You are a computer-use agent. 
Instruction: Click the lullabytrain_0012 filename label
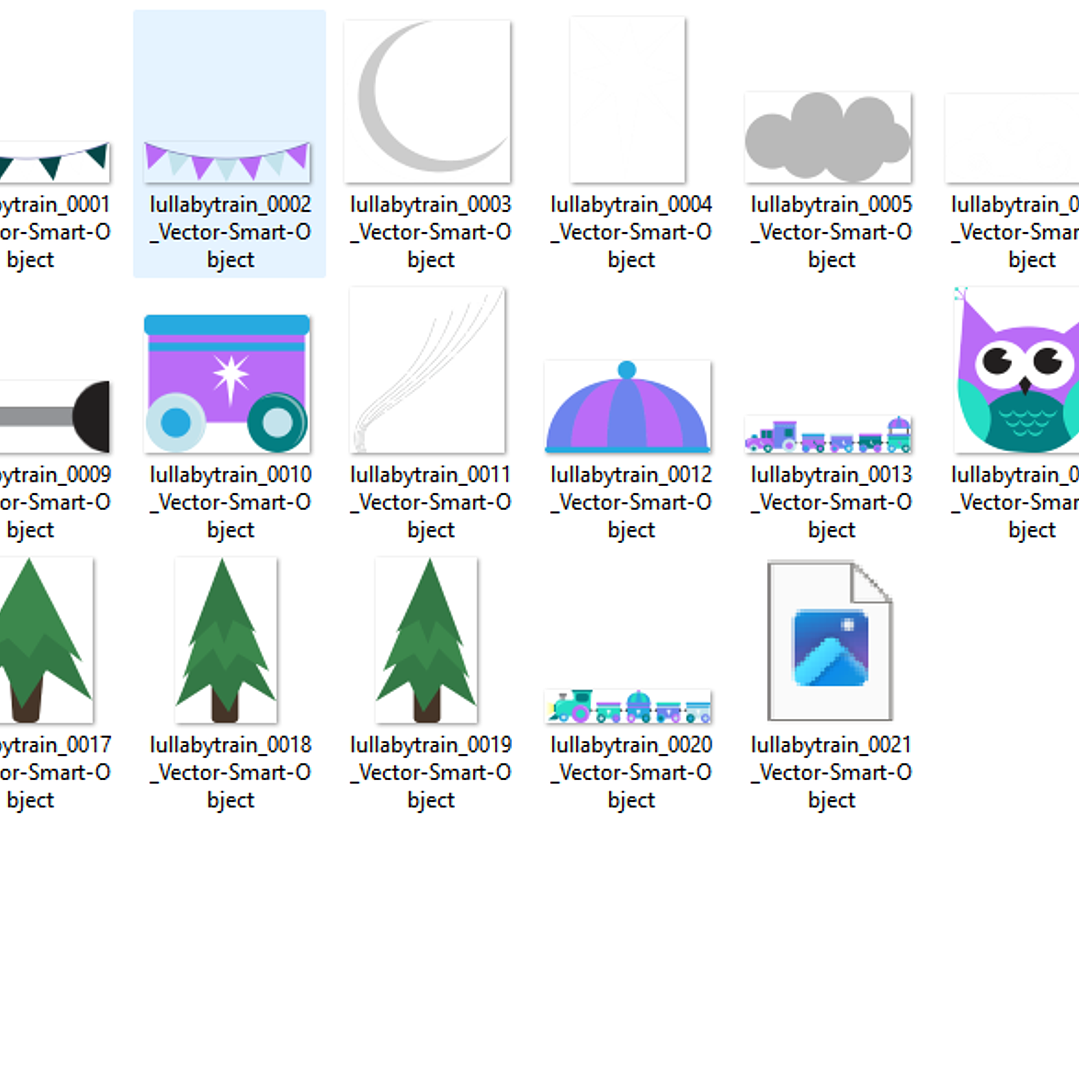631,502
